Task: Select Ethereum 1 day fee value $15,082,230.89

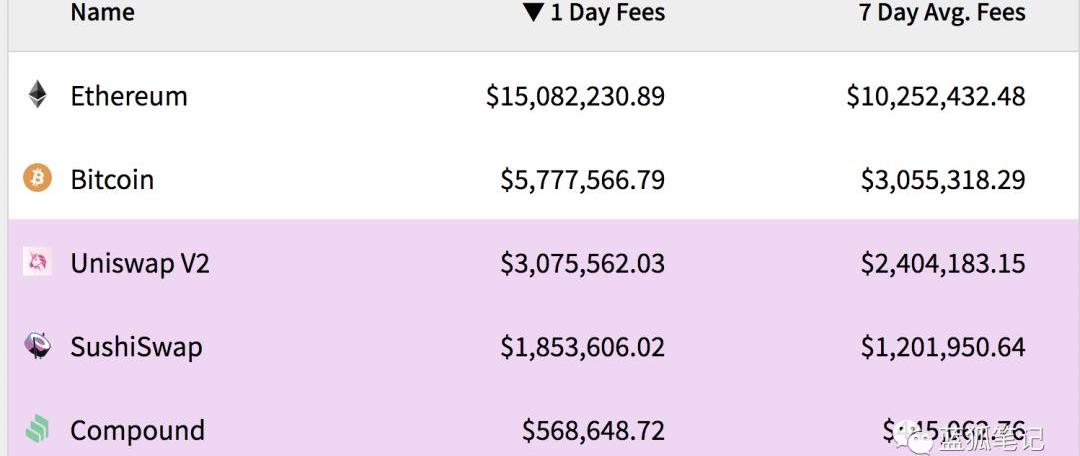Action: (x=575, y=96)
